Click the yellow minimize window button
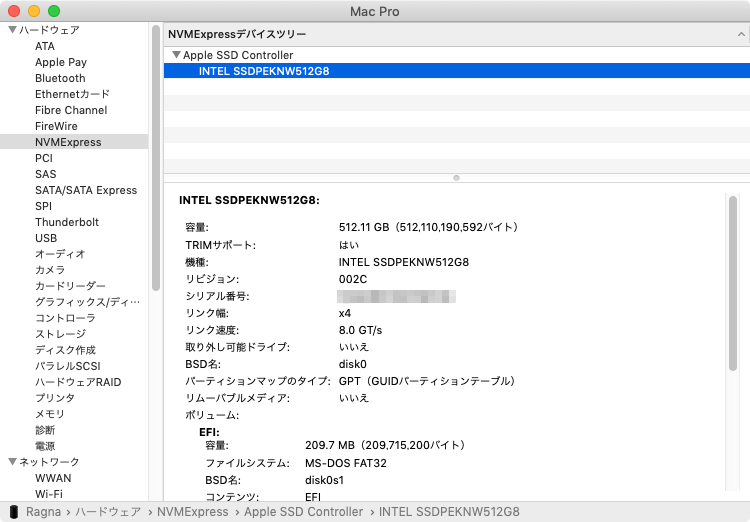Image resolution: width=750 pixels, height=522 pixels. pyautogui.click(x=34, y=11)
